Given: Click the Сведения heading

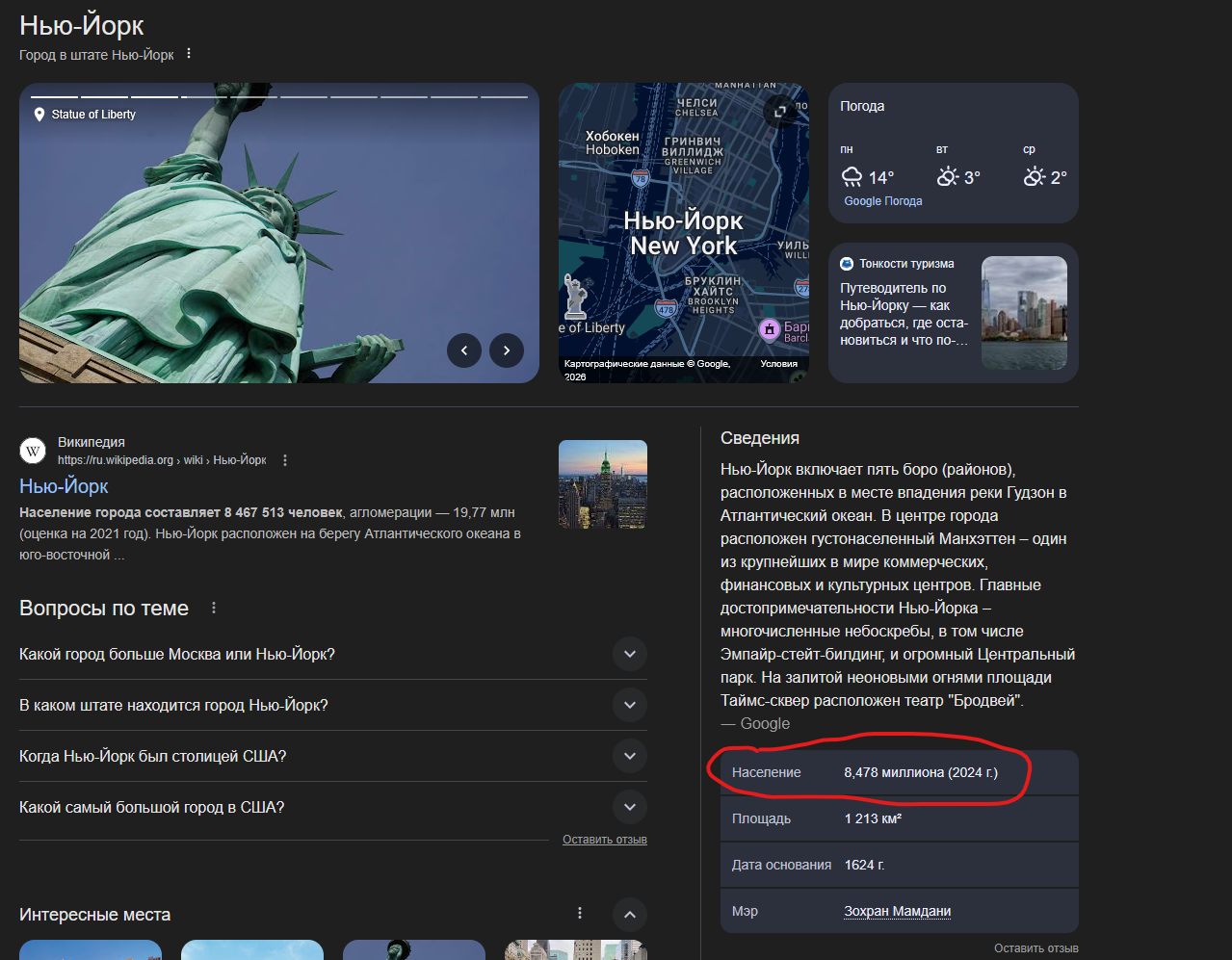Looking at the screenshot, I should coord(760,438).
